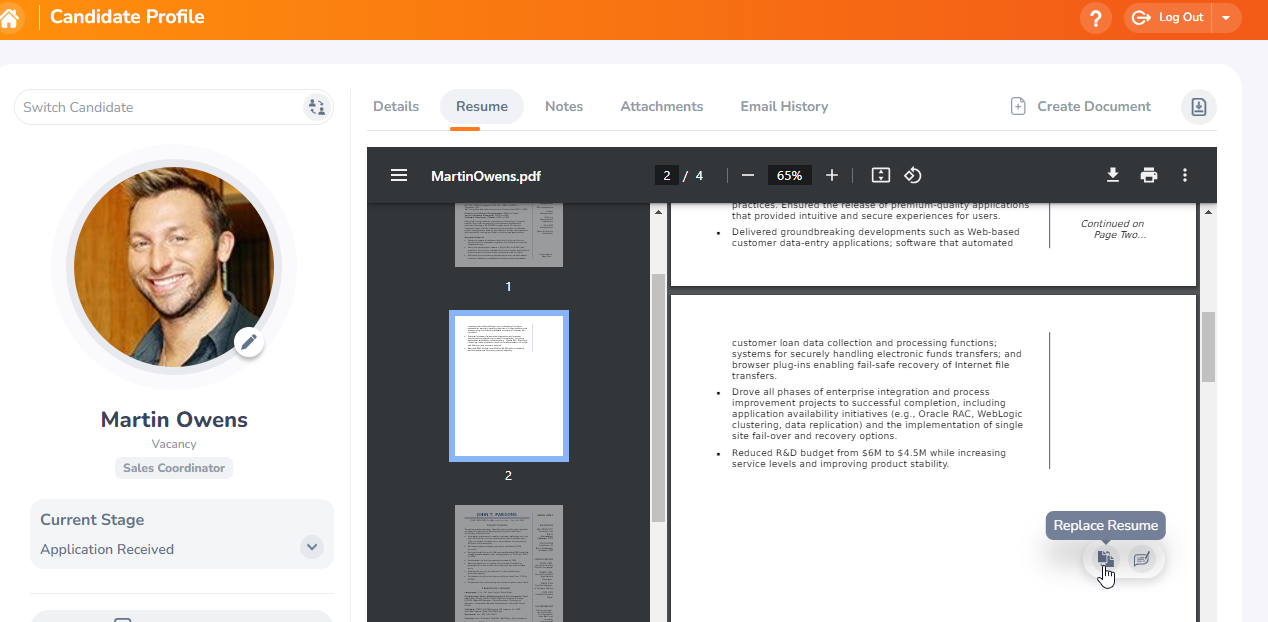Screen dimensions: 1268x622
Task: Open the PDF viewer sidebar menu
Action: 399,175
